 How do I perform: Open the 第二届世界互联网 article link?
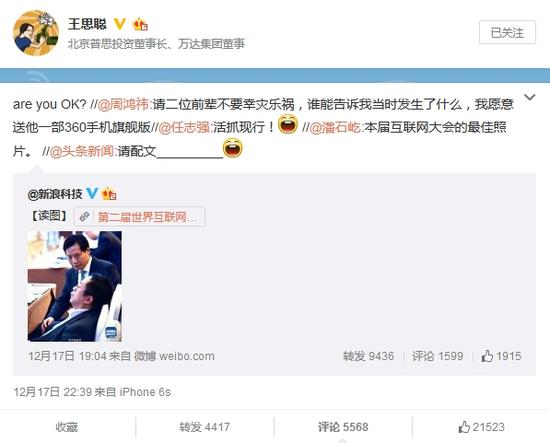click(x=147, y=217)
